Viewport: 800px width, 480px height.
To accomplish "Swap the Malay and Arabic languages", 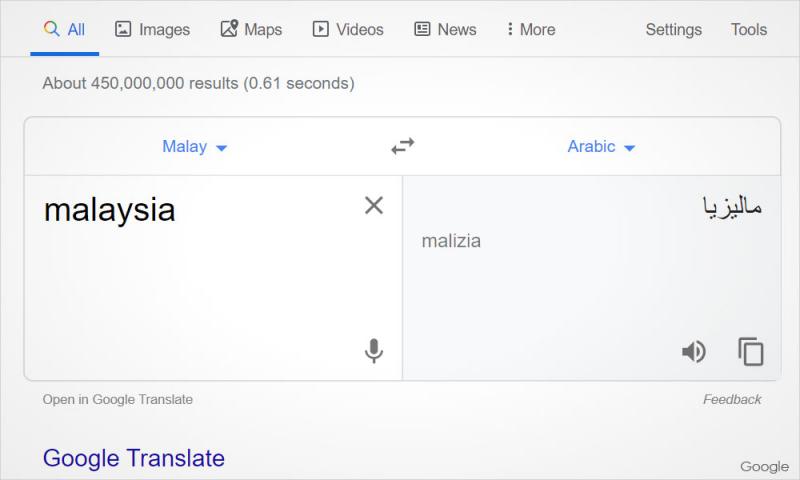I will coord(402,147).
